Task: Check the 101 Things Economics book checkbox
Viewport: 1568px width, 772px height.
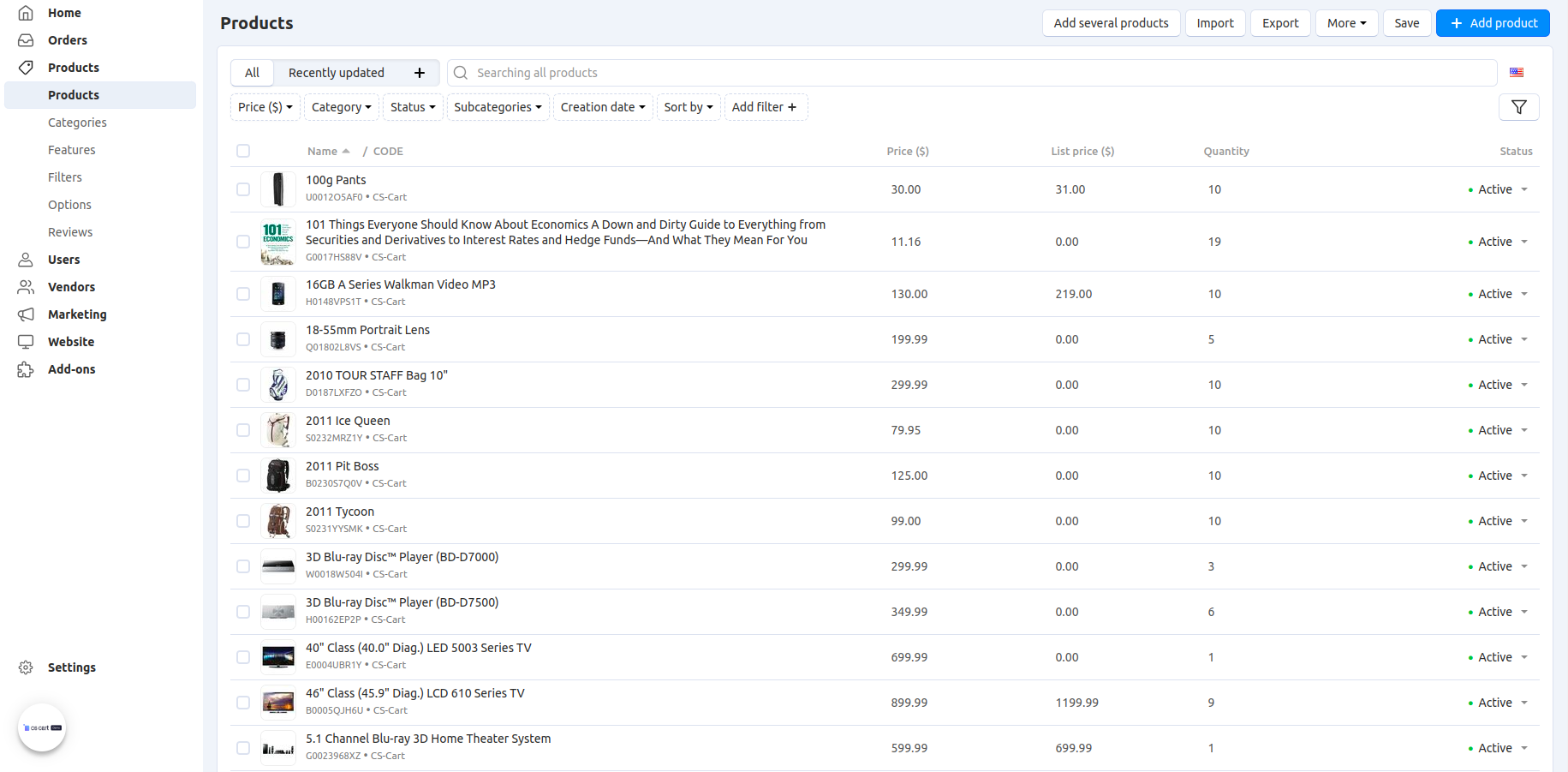Action: coord(243,242)
